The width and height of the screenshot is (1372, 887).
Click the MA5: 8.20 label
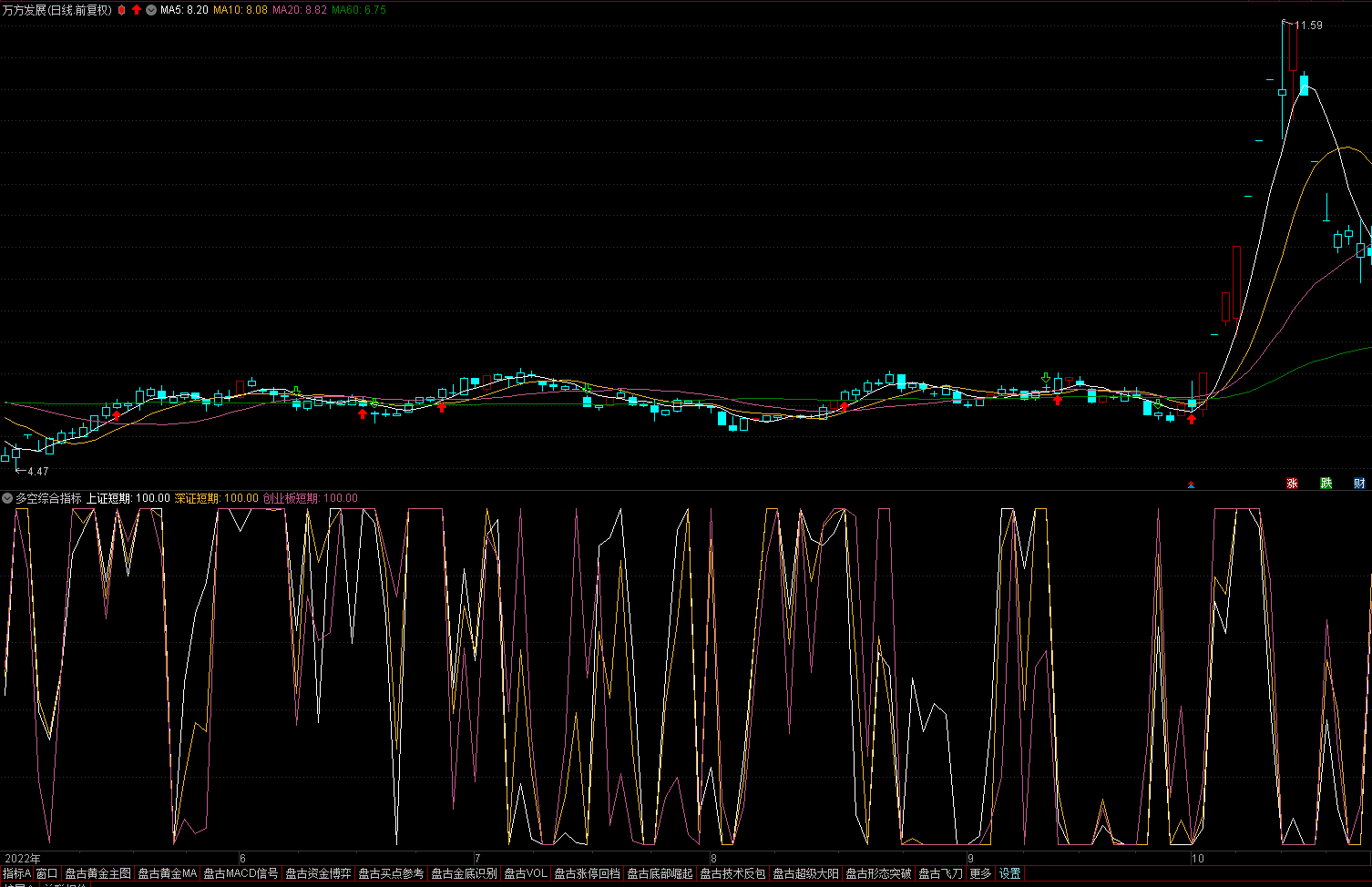(x=184, y=10)
